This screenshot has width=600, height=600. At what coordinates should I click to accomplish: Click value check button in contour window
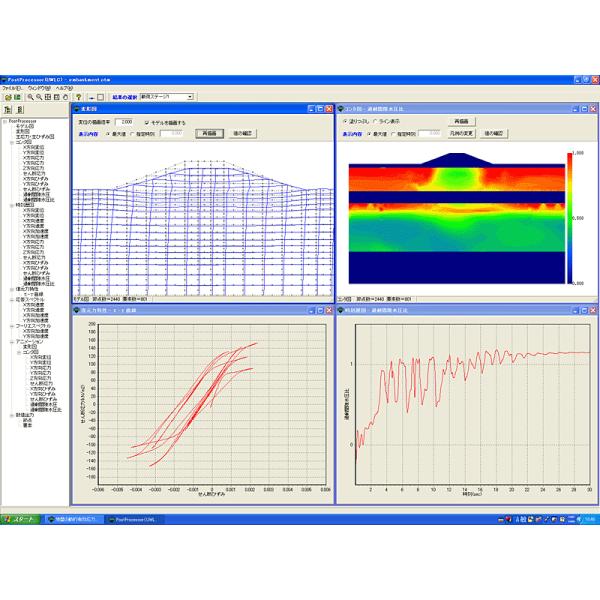[x=494, y=134]
